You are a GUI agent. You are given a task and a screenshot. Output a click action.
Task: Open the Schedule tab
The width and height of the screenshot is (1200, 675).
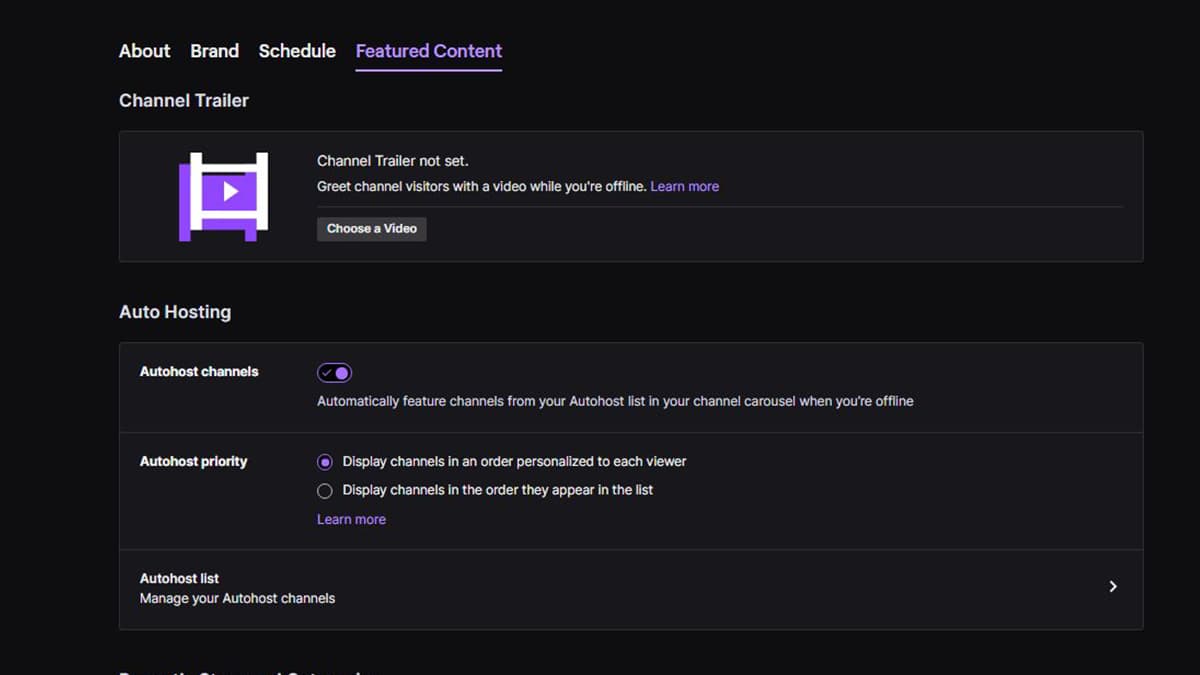(x=296, y=51)
